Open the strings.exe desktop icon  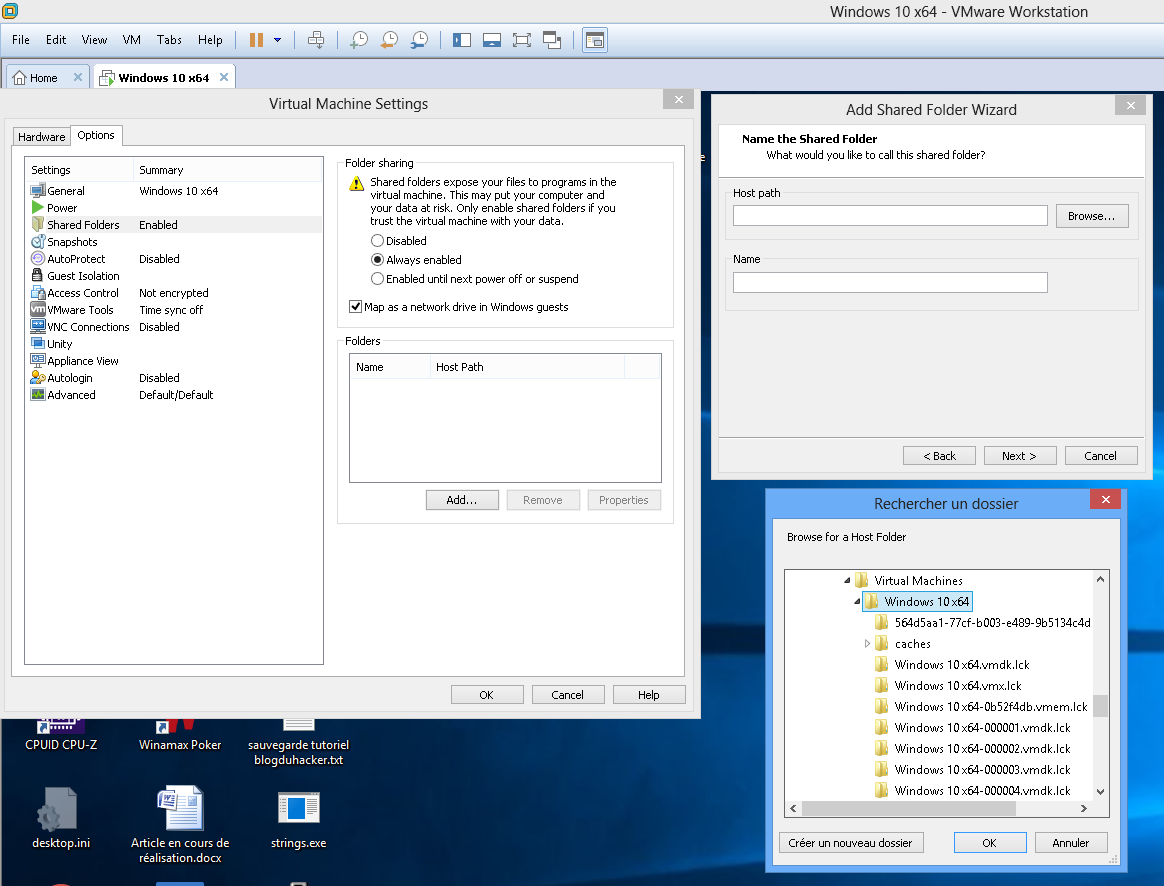tap(298, 819)
